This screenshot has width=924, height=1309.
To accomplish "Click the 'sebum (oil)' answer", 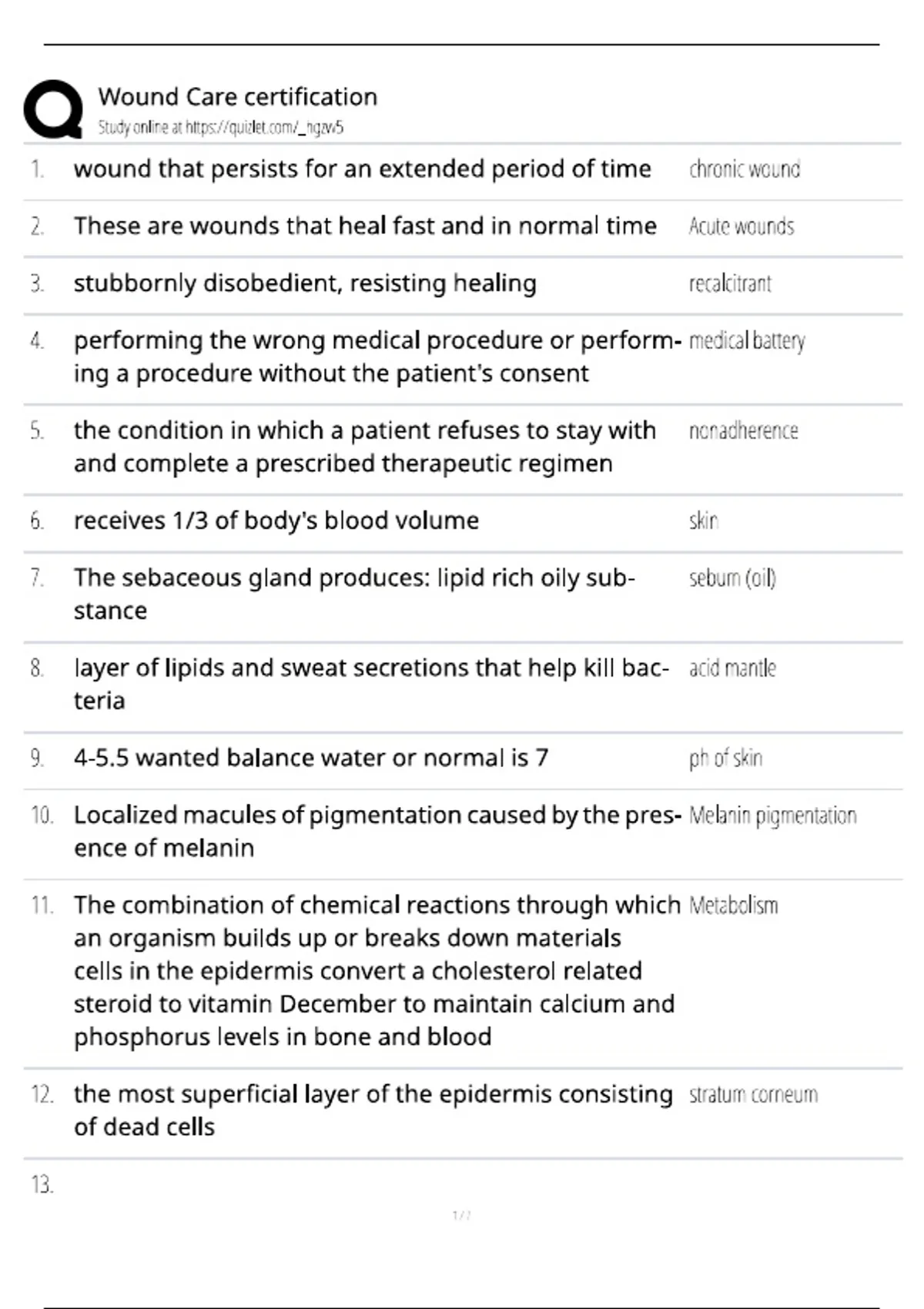I will [x=732, y=578].
